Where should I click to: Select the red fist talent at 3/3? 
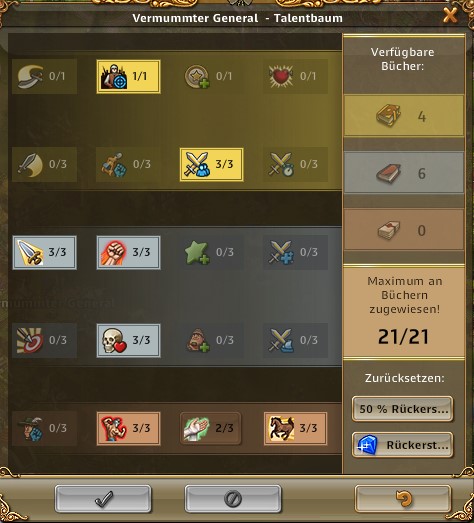click(128, 252)
